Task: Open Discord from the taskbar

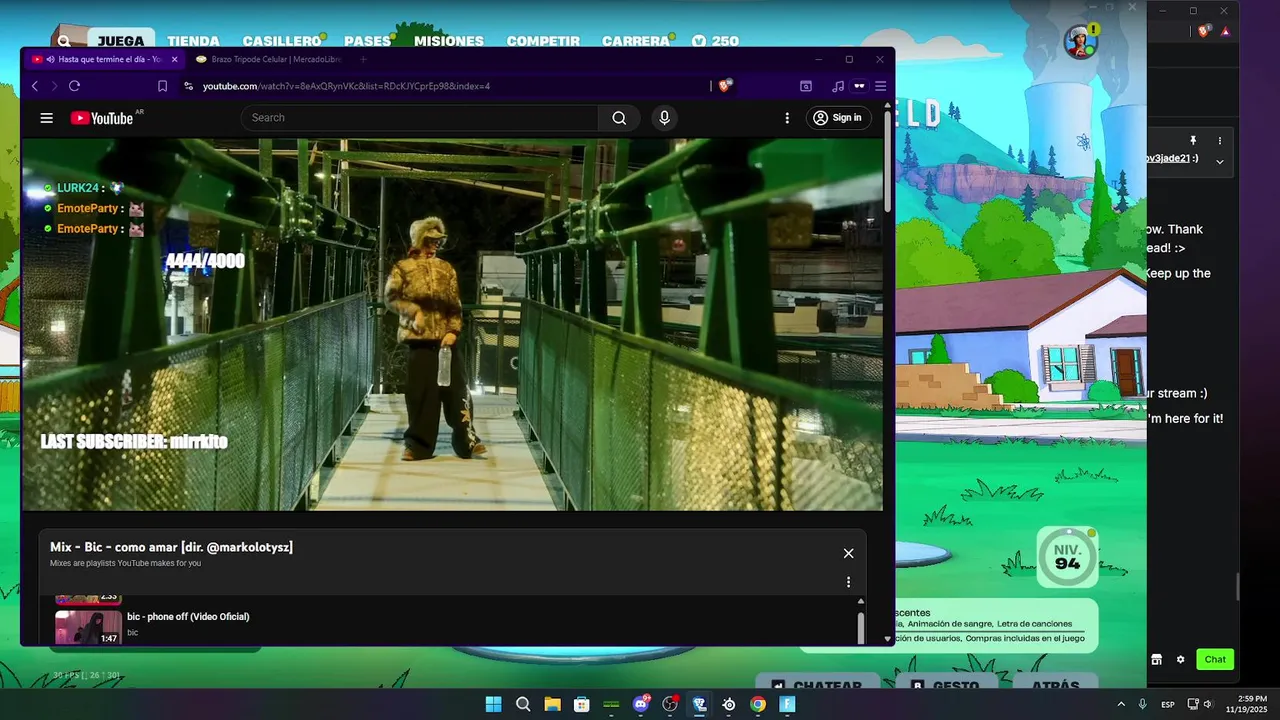Action: [641, 704]
